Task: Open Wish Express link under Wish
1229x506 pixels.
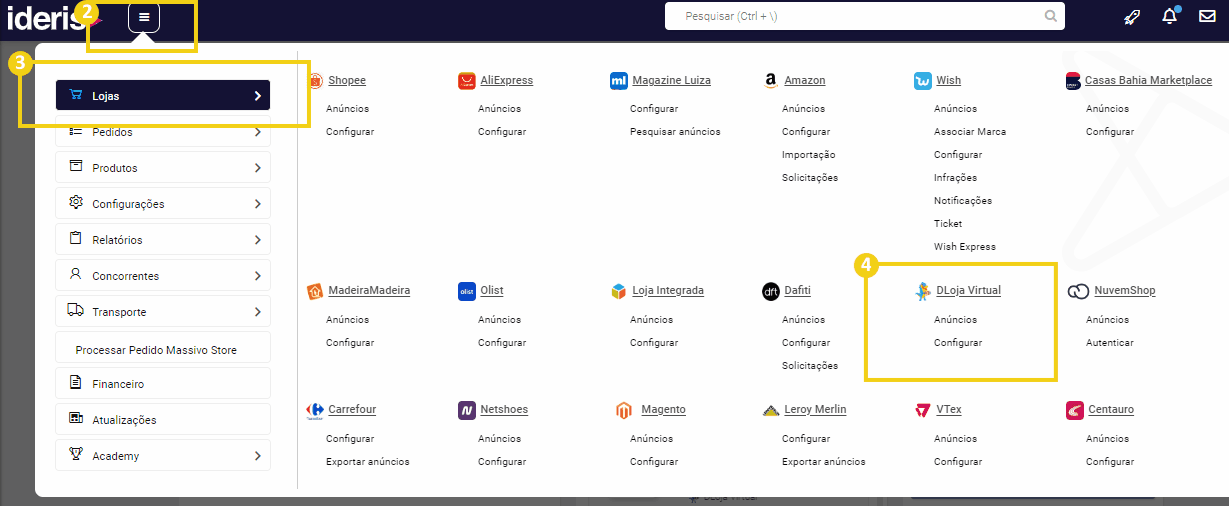Action: coord(965,247)
